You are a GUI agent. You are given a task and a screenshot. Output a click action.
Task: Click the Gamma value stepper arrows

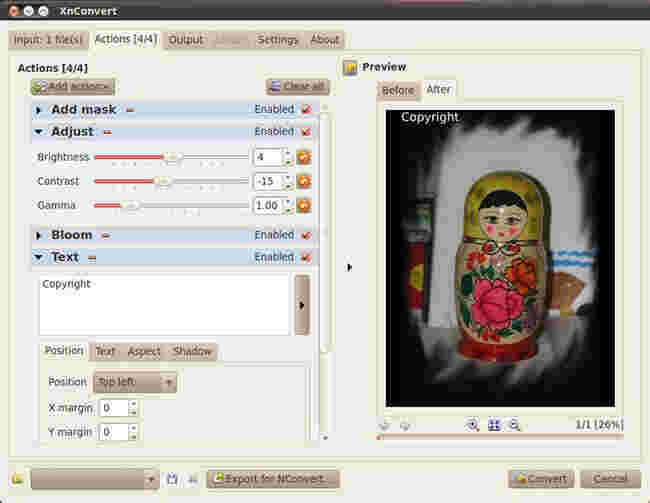[287, 205]
